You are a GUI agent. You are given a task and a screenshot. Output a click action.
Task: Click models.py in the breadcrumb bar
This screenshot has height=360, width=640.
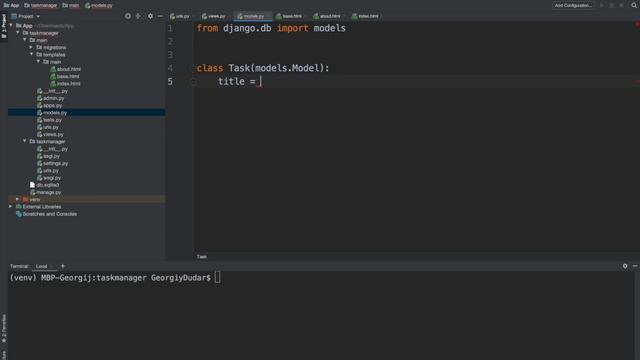coord(99,5)
